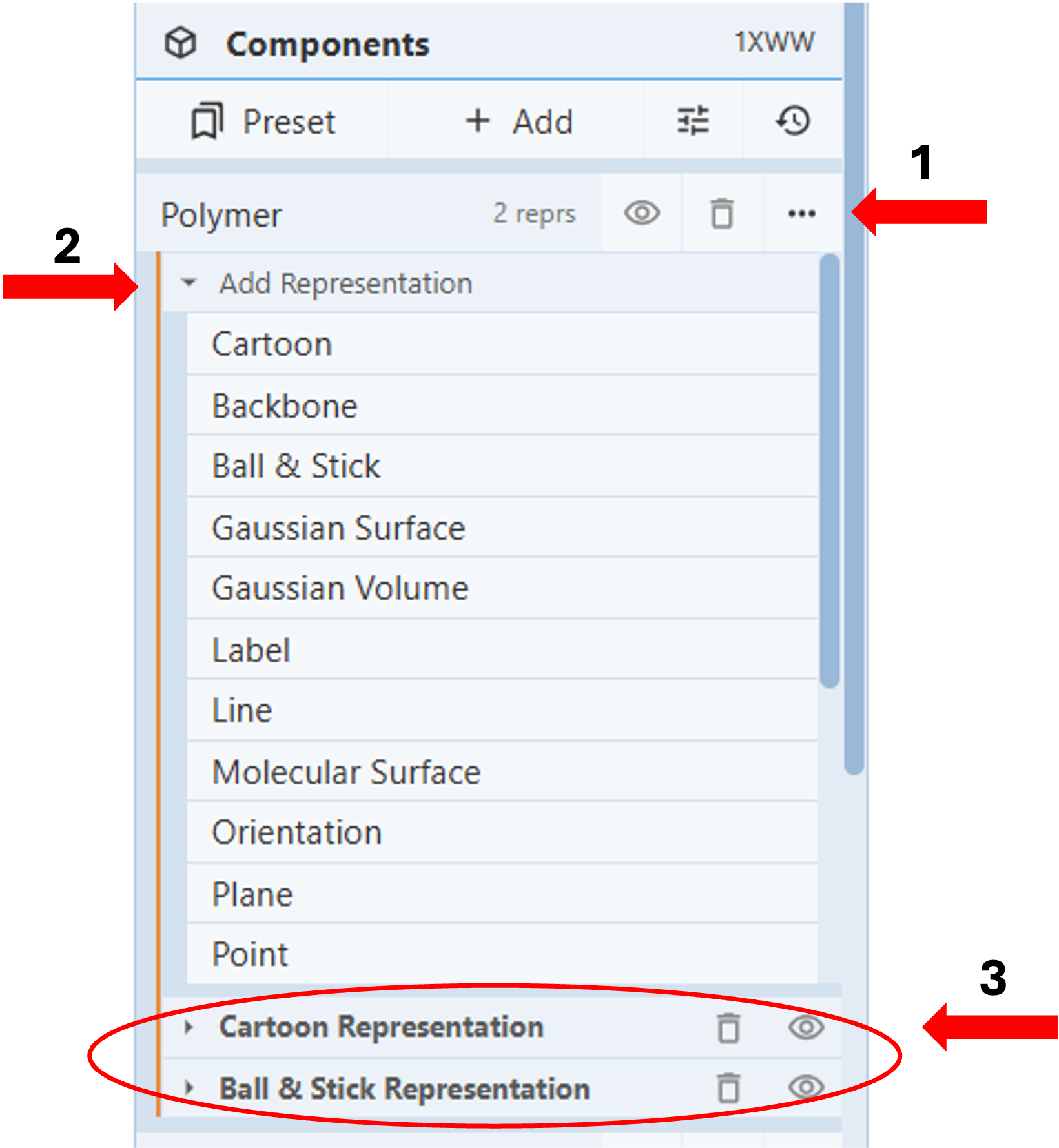Collapse the Add Representation list
This screenshot has height=1148, width=1059.
(189, 283)
